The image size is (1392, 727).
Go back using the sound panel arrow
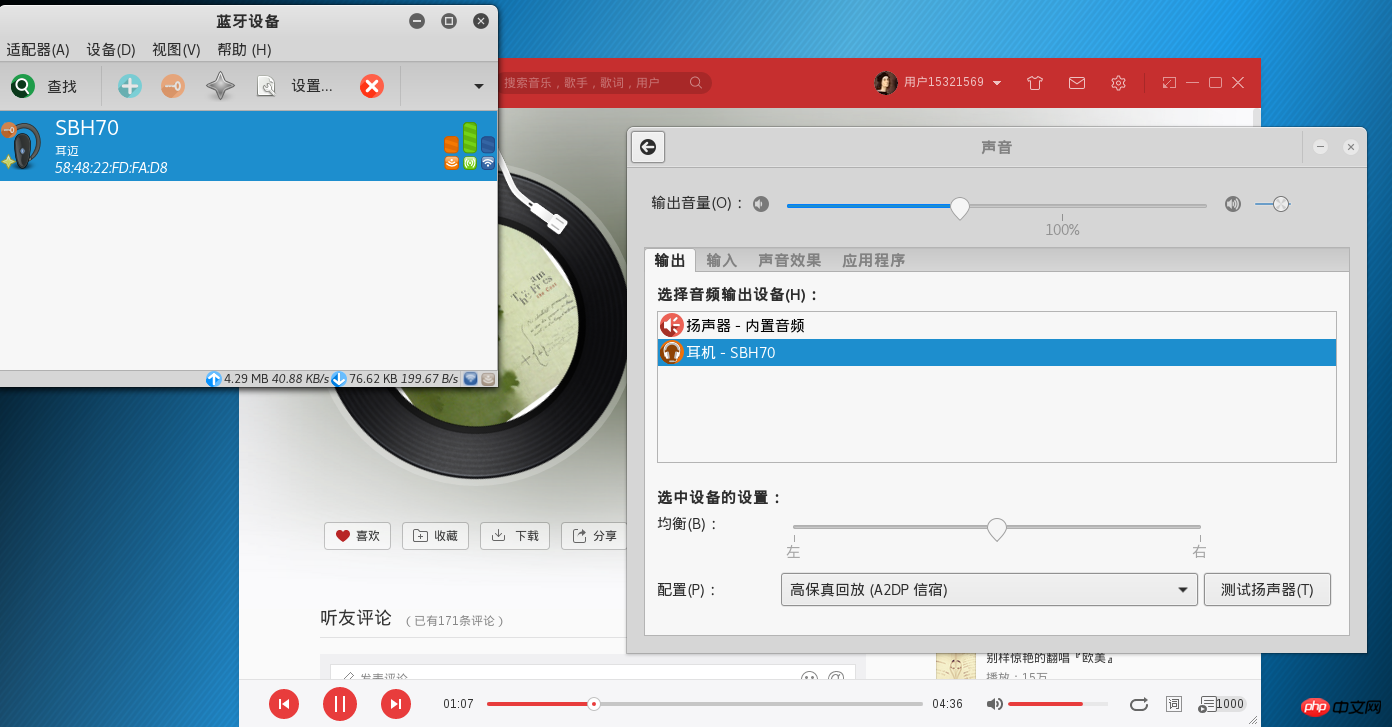[648, 147]
